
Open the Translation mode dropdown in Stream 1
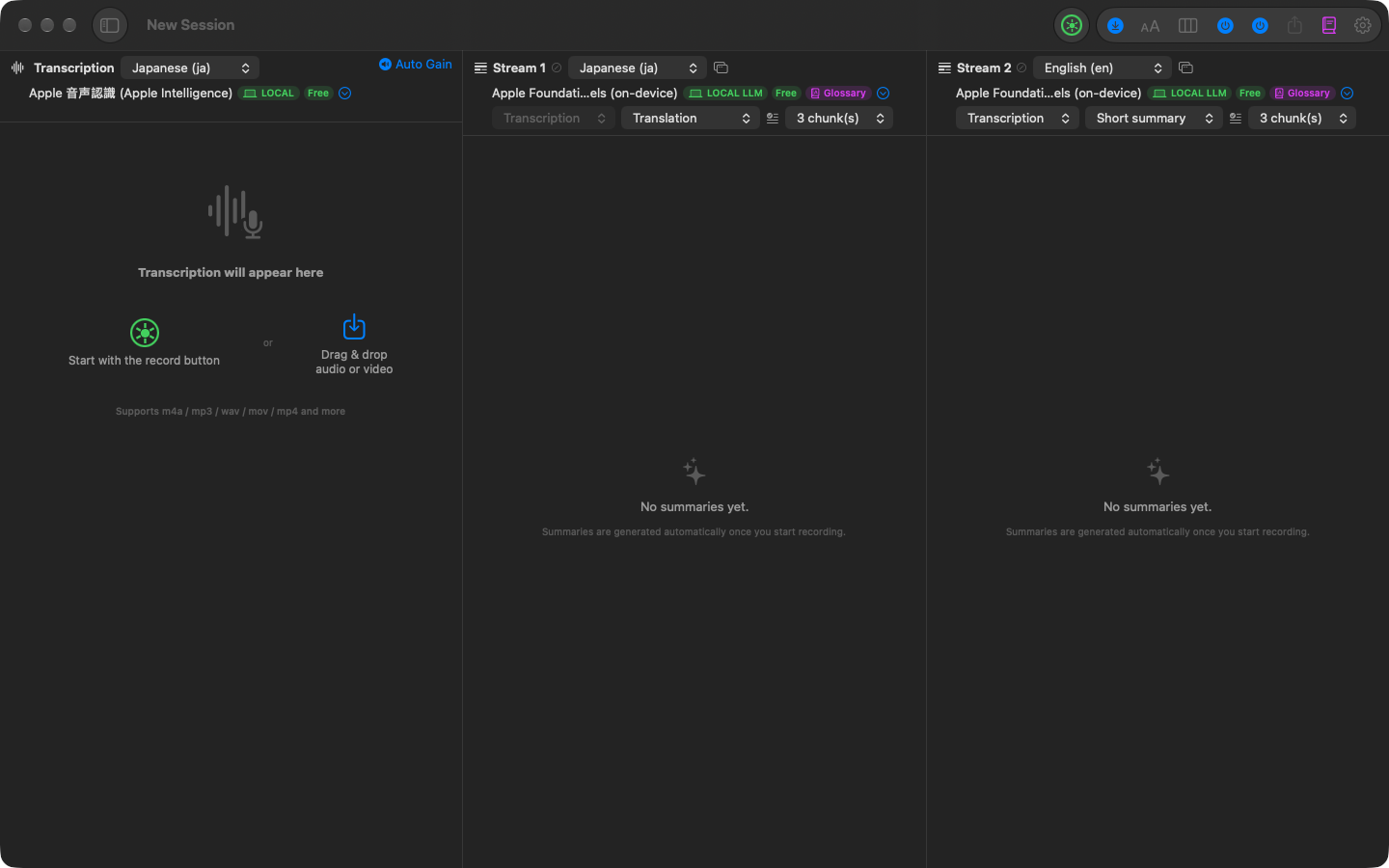coord(691,118)
